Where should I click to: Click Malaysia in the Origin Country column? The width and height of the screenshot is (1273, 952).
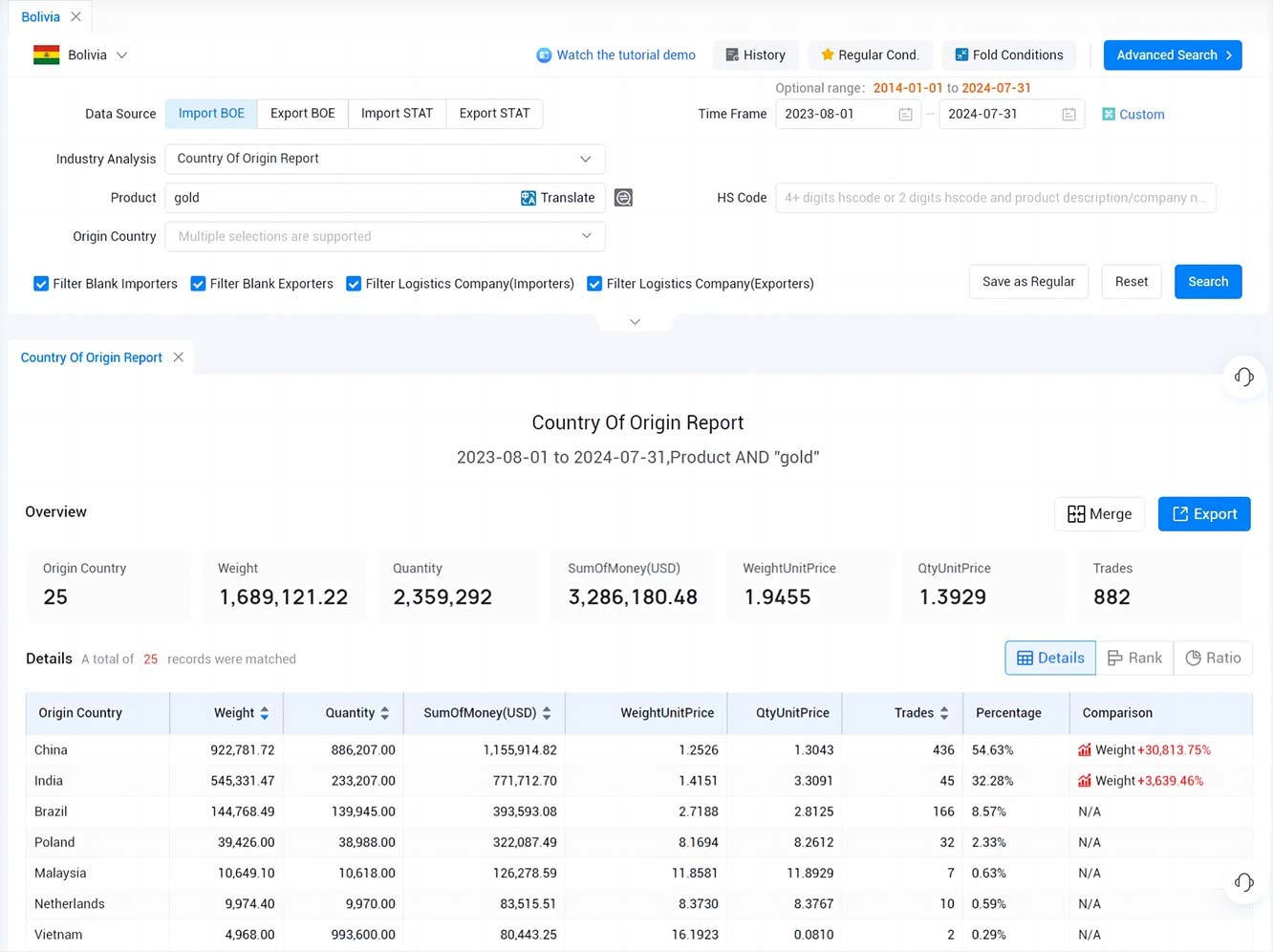[x=60, y=873]
